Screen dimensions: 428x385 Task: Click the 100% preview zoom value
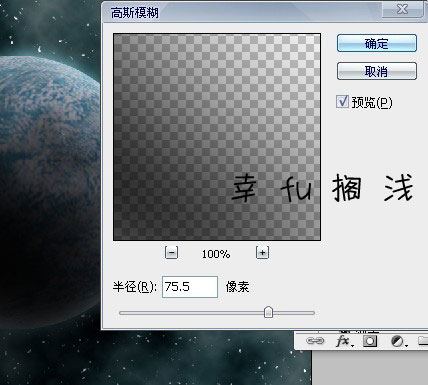tap(216, 254)
